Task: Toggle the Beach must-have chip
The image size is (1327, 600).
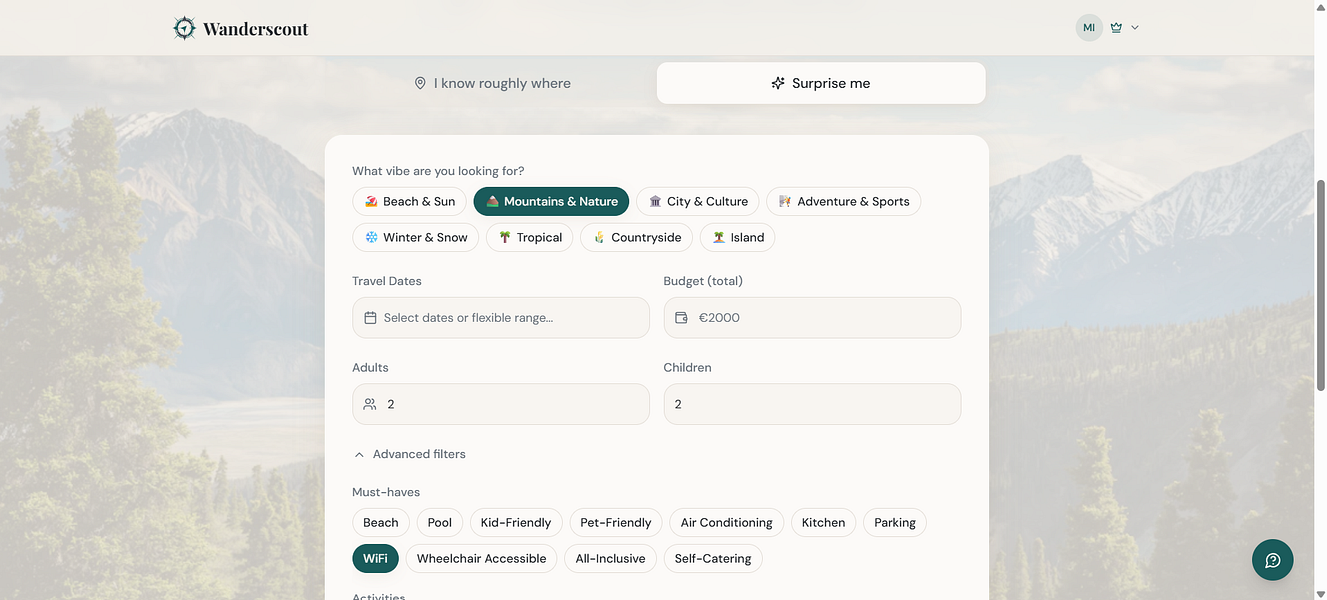Action: [x=381, y=522]
